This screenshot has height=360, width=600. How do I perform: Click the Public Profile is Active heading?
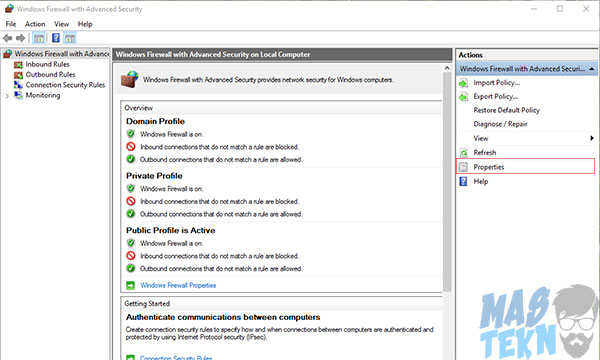(171, 230)
